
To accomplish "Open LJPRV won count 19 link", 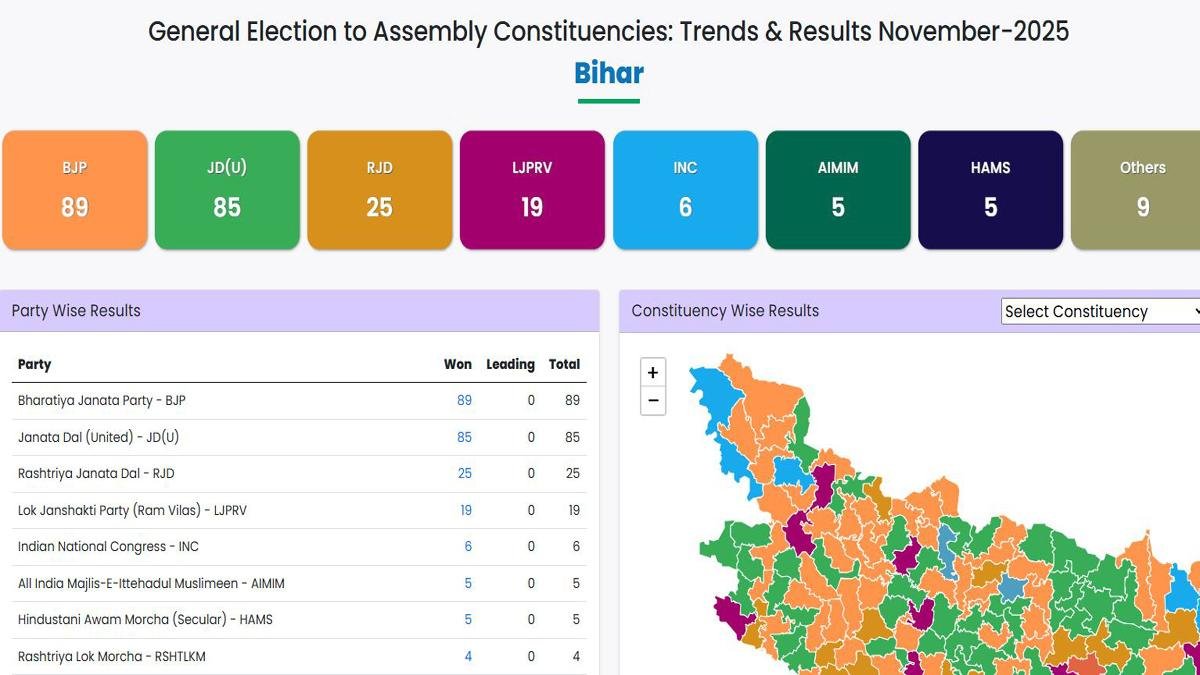I will 465,510.
